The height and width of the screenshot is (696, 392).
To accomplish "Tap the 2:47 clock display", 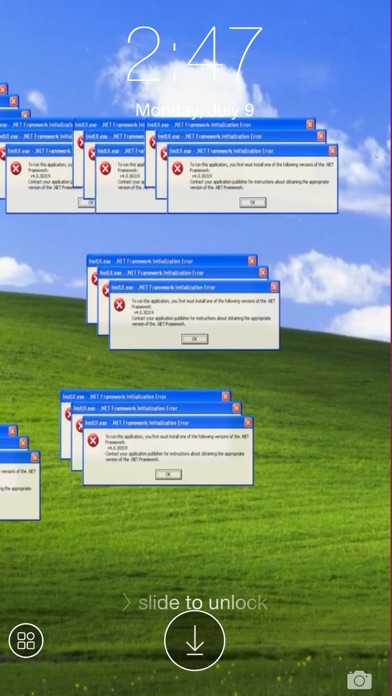I will (195, 54).
